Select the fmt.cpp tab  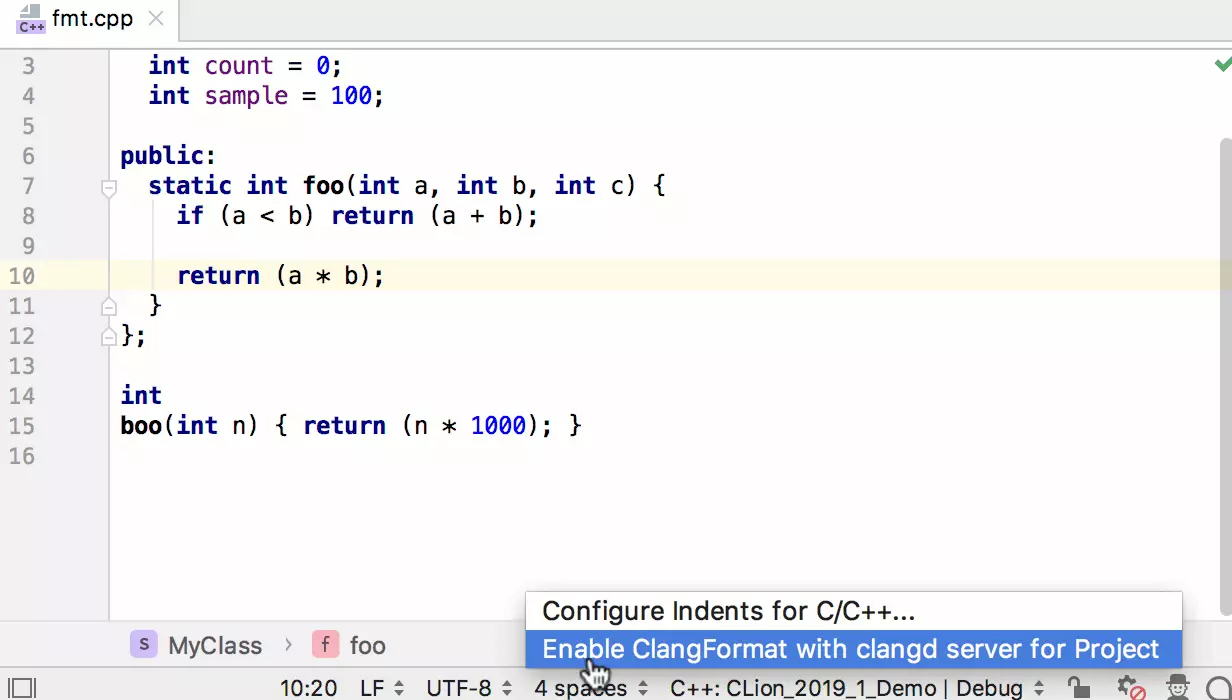point(90,19)
